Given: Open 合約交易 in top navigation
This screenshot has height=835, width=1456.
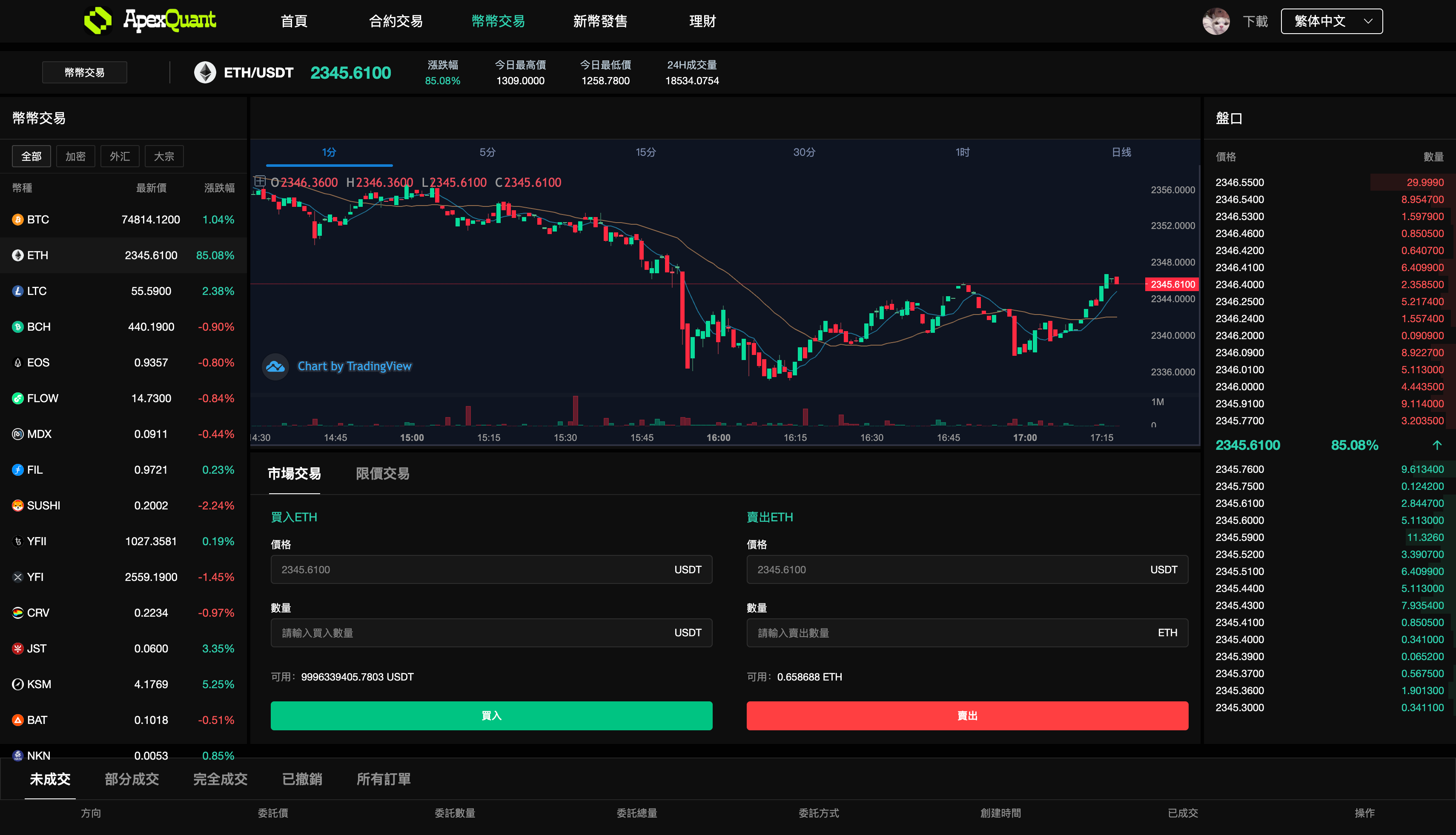Looking at the screenshot, I should pyautogui.click(x=395, y=21).
